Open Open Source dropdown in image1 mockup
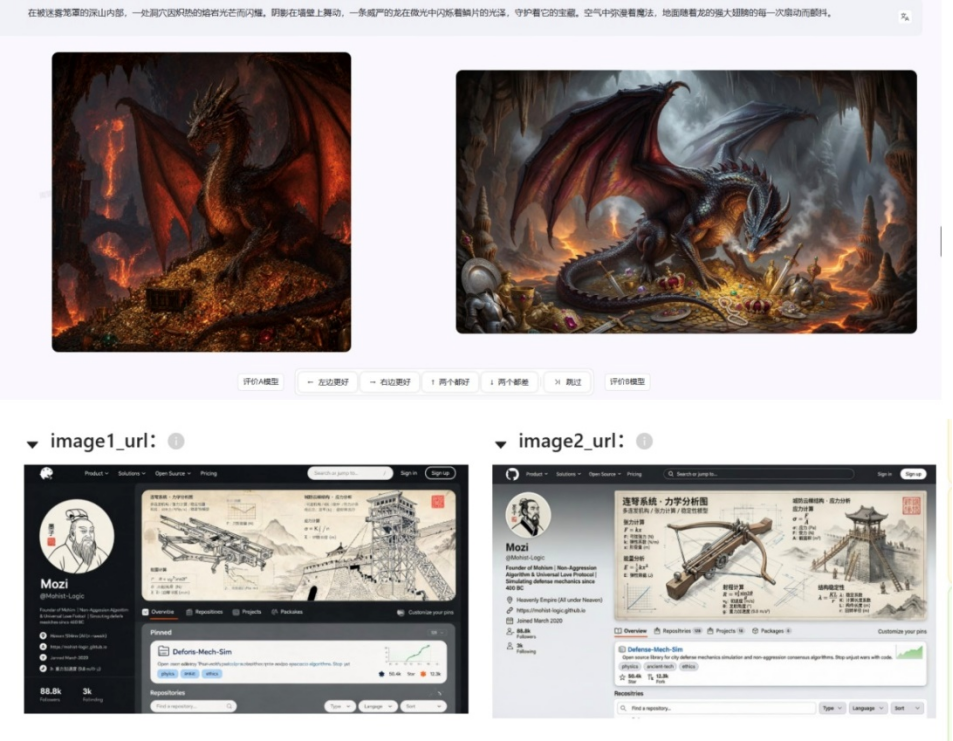 click(173, 474)
